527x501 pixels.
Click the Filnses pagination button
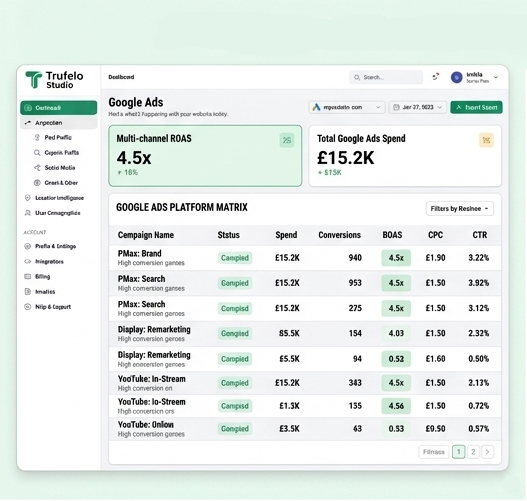point(434,452)
